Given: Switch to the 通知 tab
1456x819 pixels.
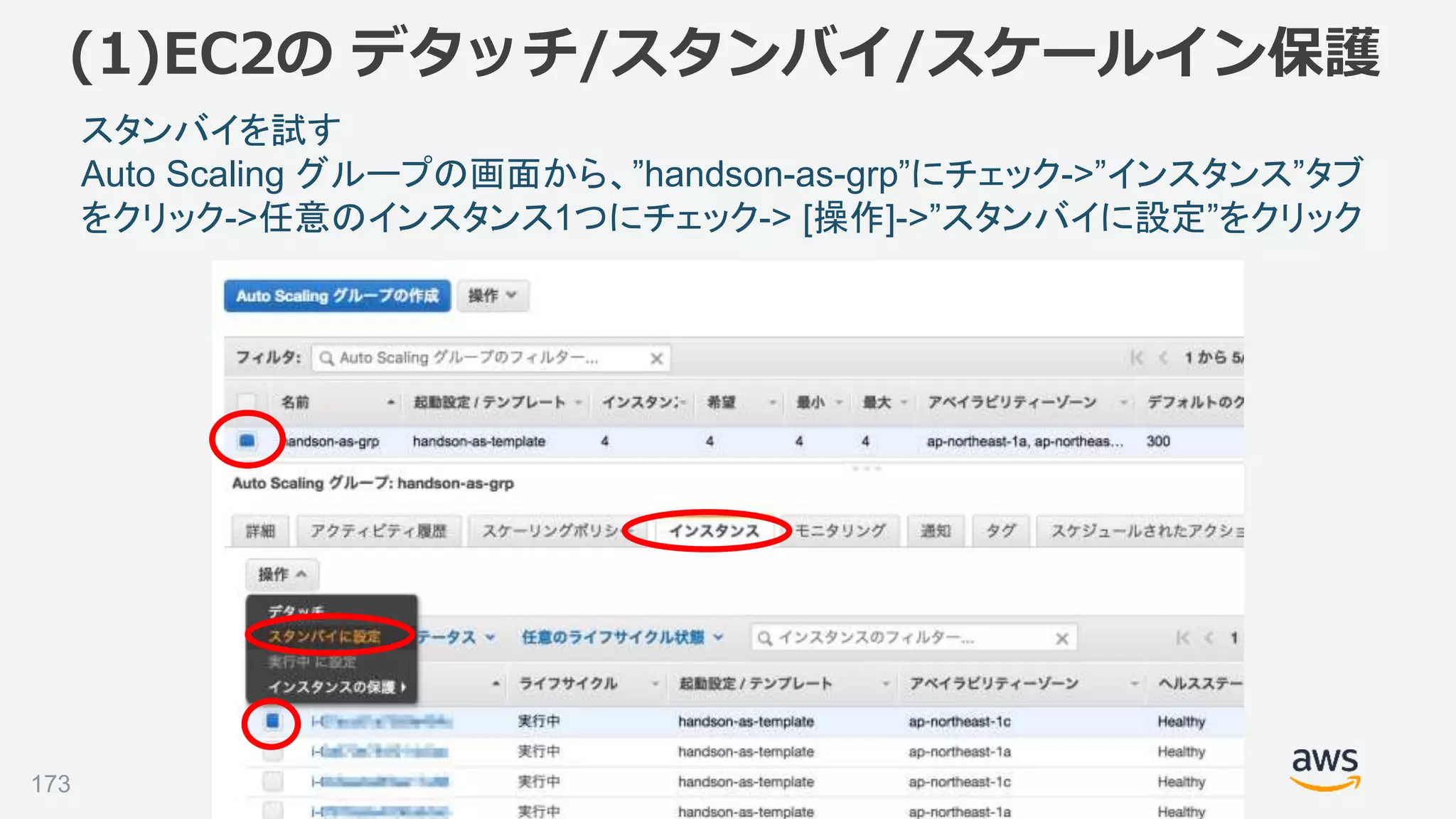Looking at the screenshot, I should coord(936,531).
